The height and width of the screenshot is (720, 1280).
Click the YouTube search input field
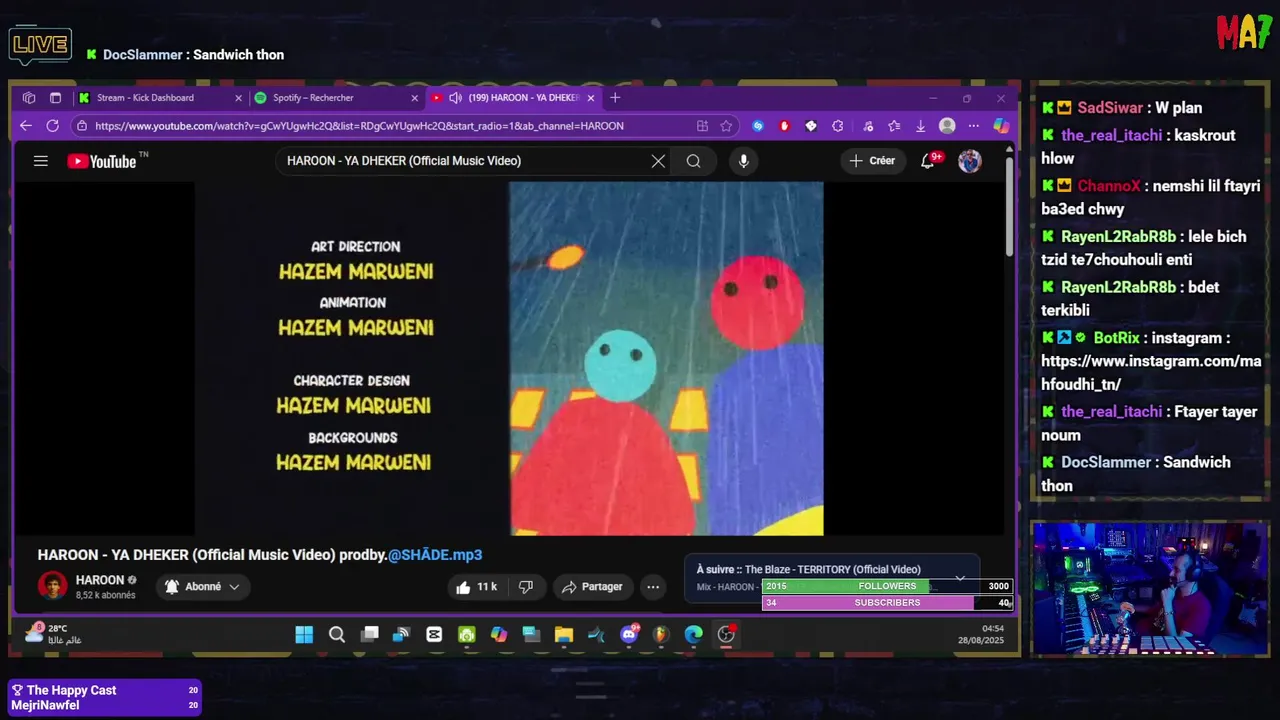tap(465, 161)
